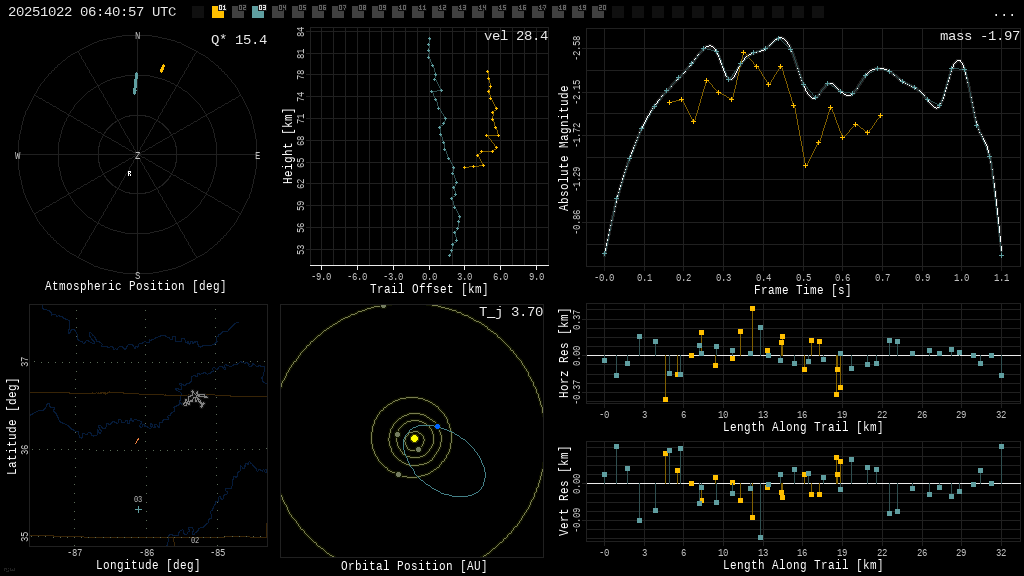This screenshot has width=1024, height=576.
Task: Click the UTC timestamp at top left
Action: point(92,12)
